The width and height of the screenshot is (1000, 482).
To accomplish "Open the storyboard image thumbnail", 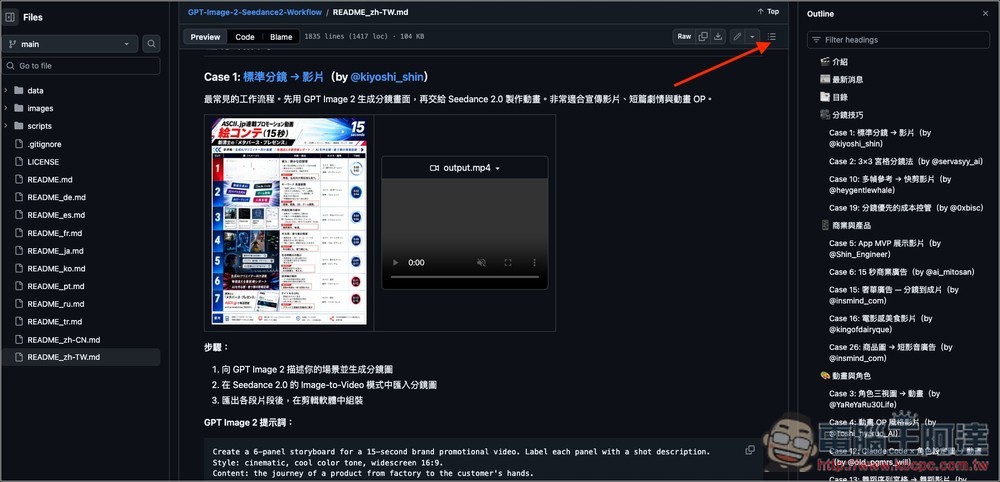I will (289, 221).
